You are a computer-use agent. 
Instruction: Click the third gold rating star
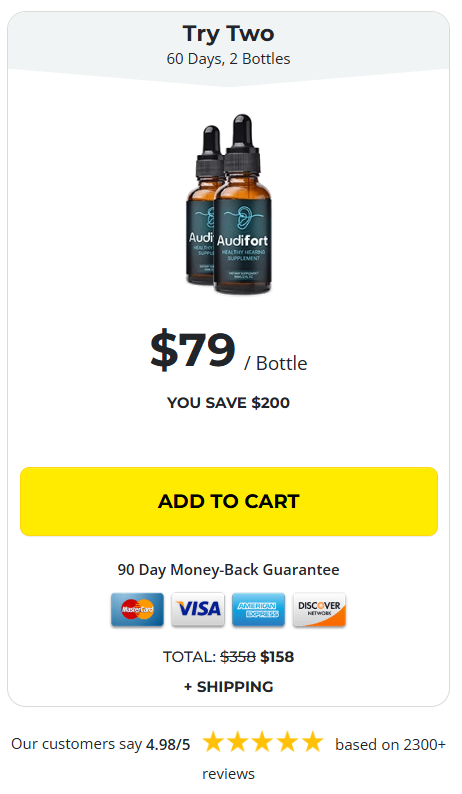262,742
